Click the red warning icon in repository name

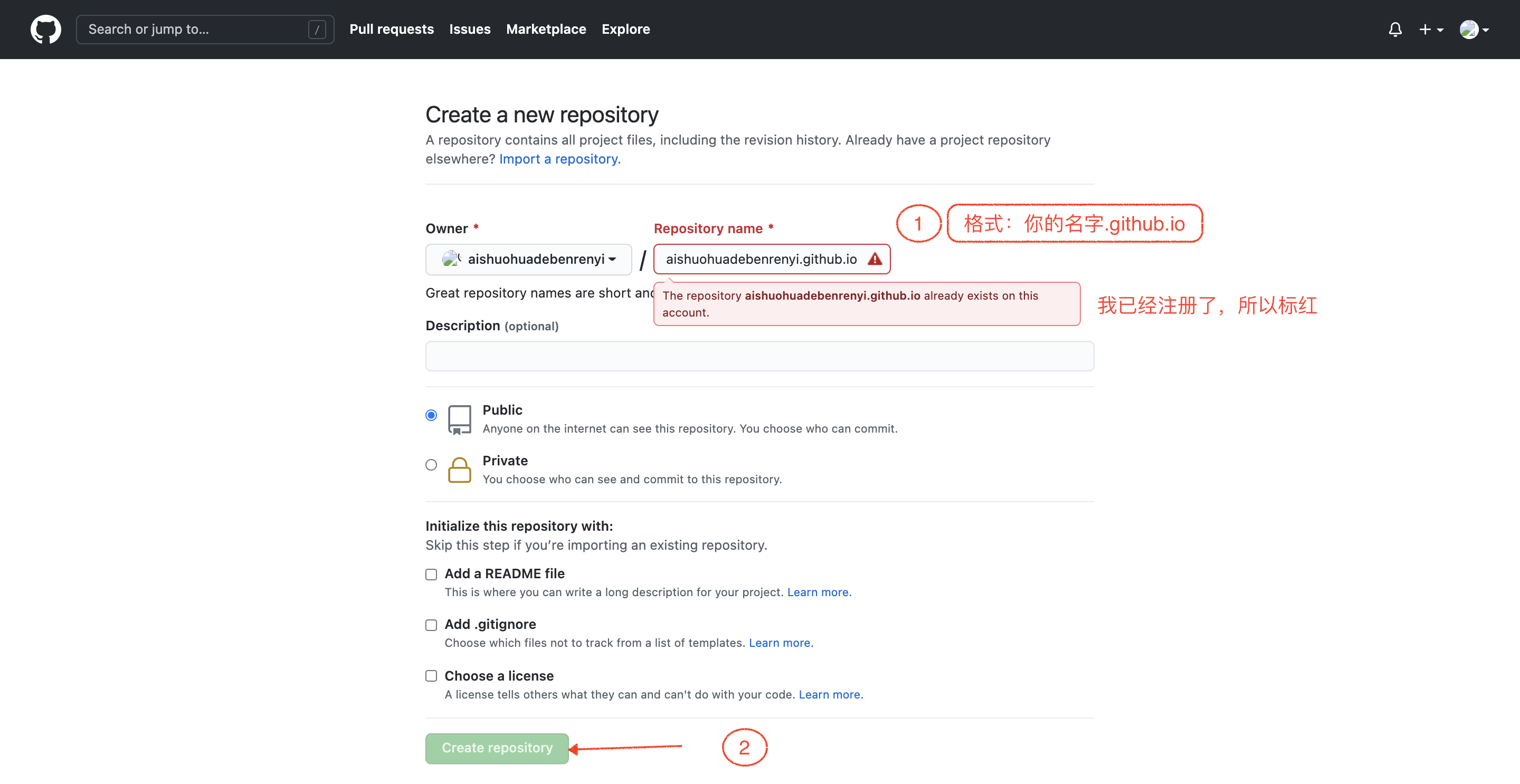point(875,259)
